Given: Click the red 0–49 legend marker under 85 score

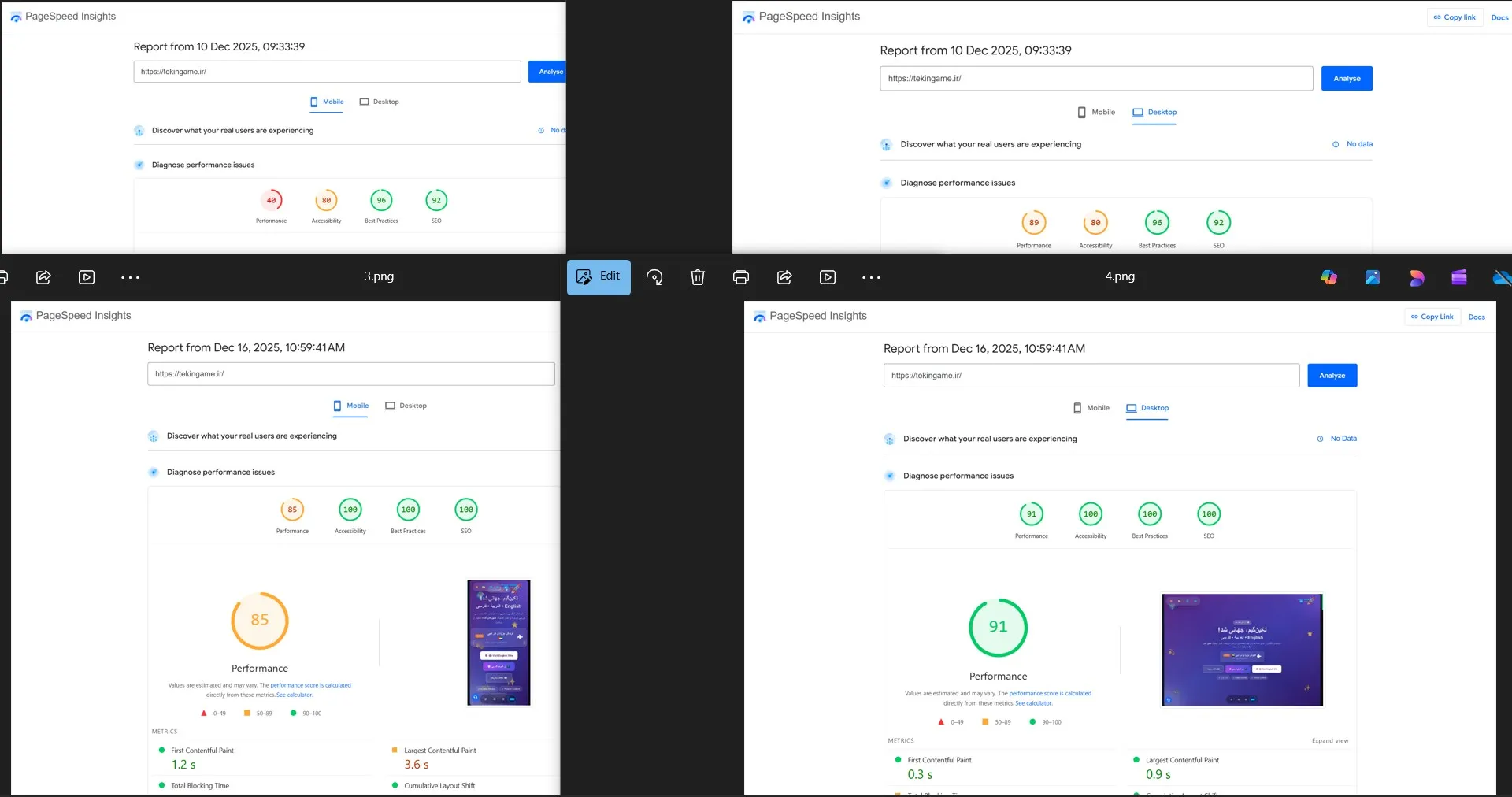Looking at the screenshot, I should pos(204,714).
